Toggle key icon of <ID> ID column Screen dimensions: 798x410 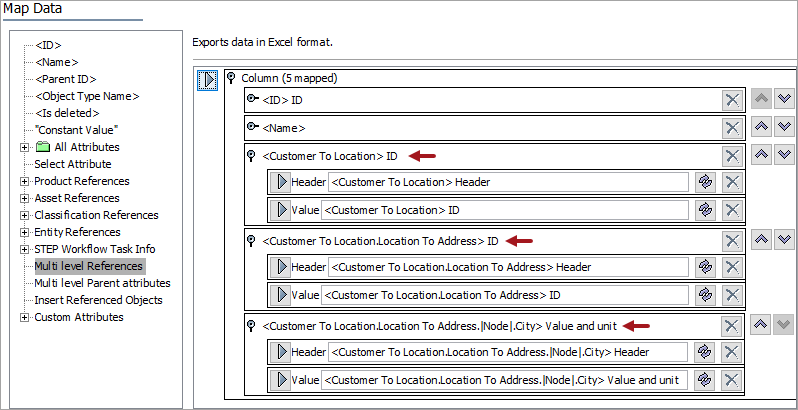click(x=252, y=100)
